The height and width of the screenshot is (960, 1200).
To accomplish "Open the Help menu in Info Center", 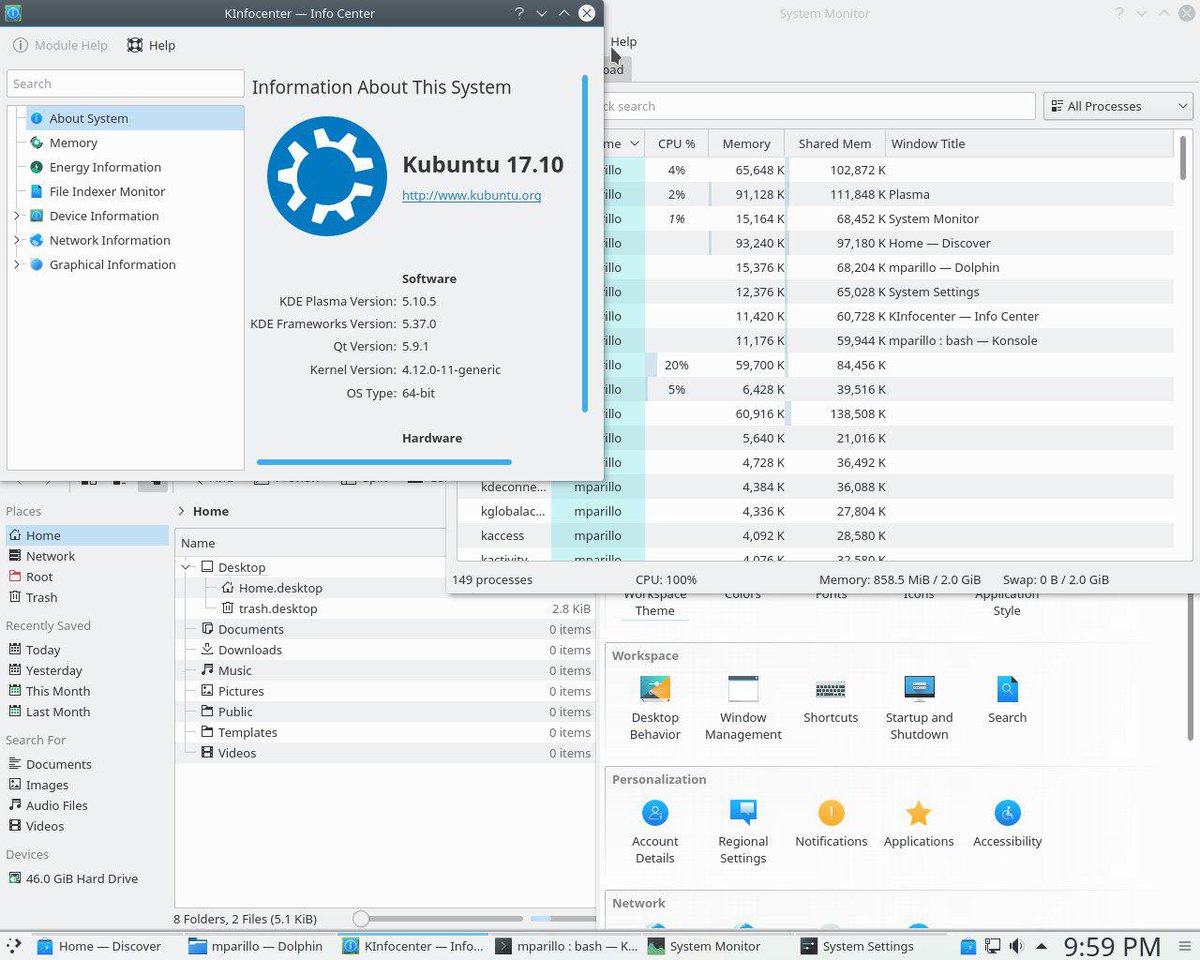I will tap(151, 45).
